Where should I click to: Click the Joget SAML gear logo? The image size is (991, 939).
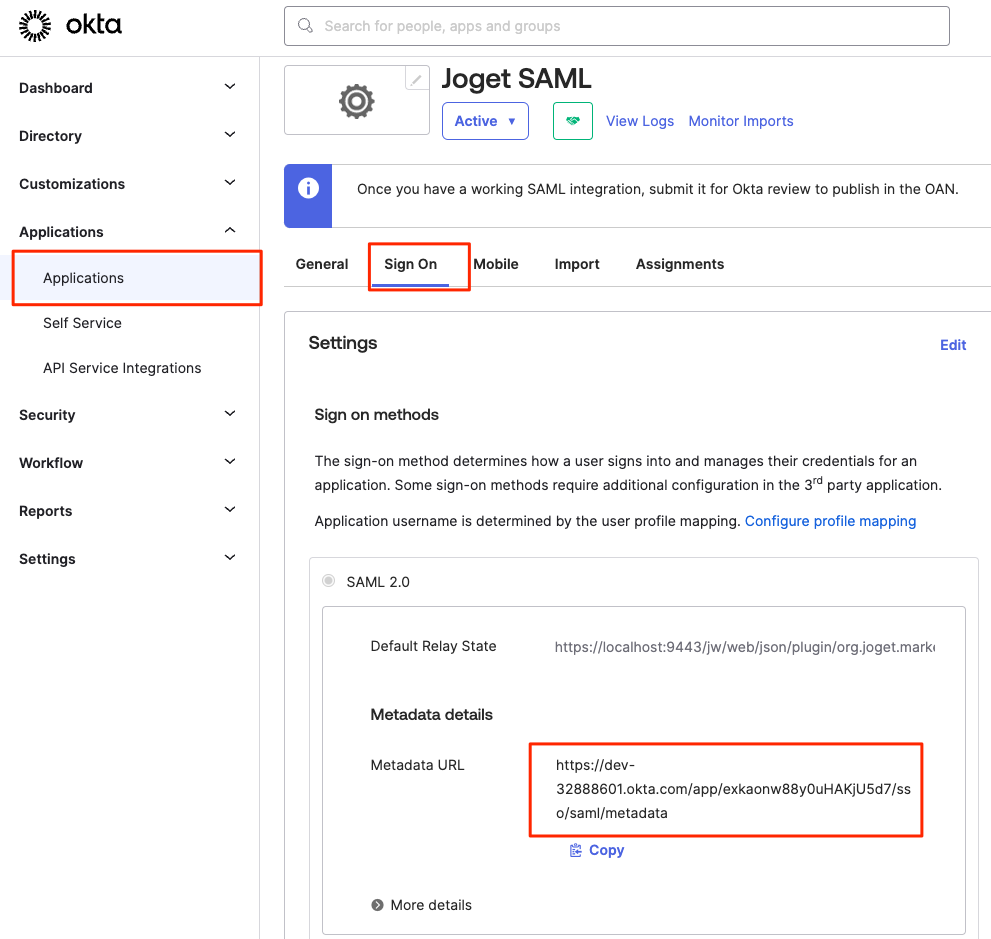[356, 101]
